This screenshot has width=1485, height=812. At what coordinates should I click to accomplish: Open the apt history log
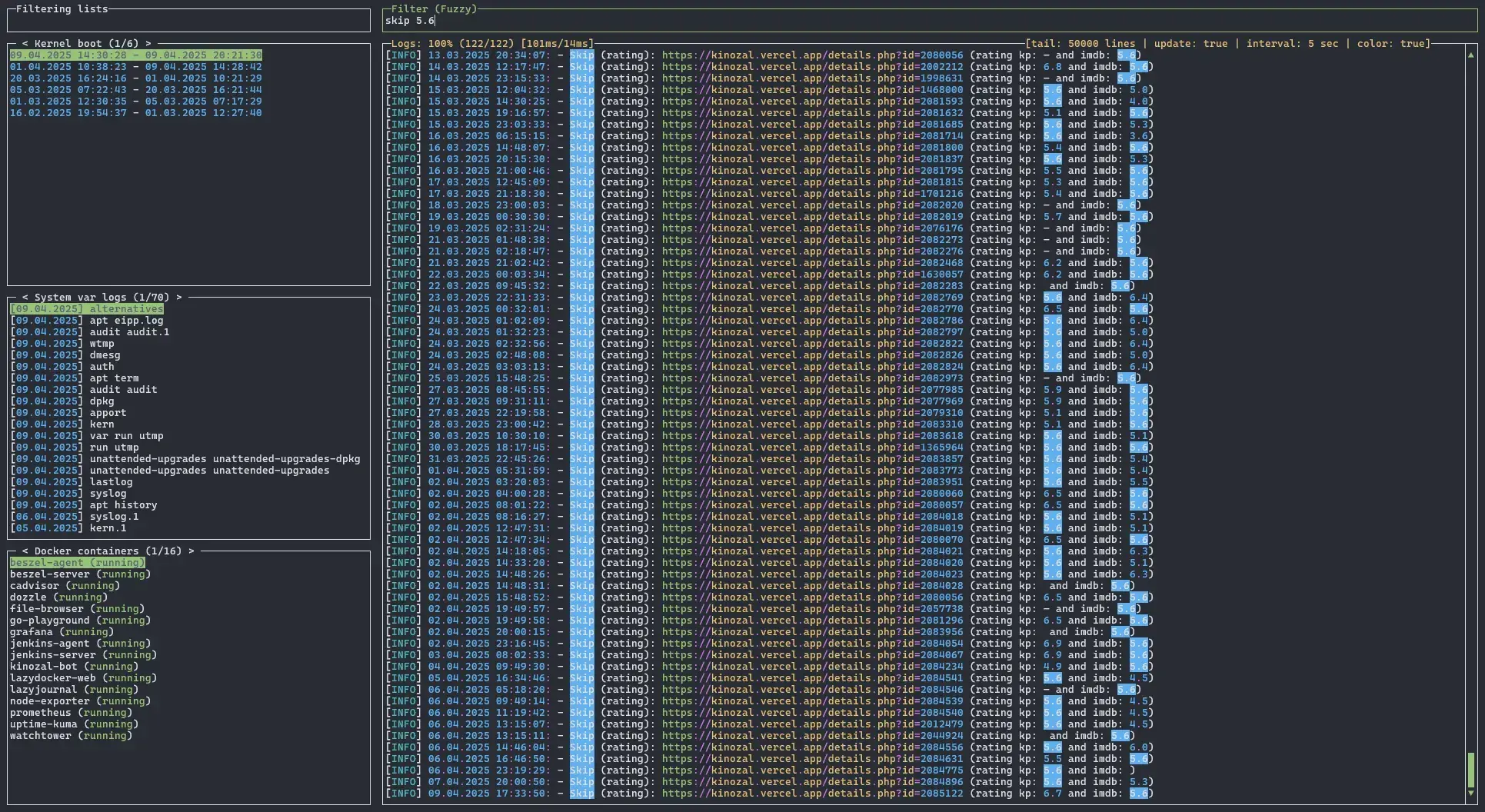pyautogui.click(x=84, y=505)
